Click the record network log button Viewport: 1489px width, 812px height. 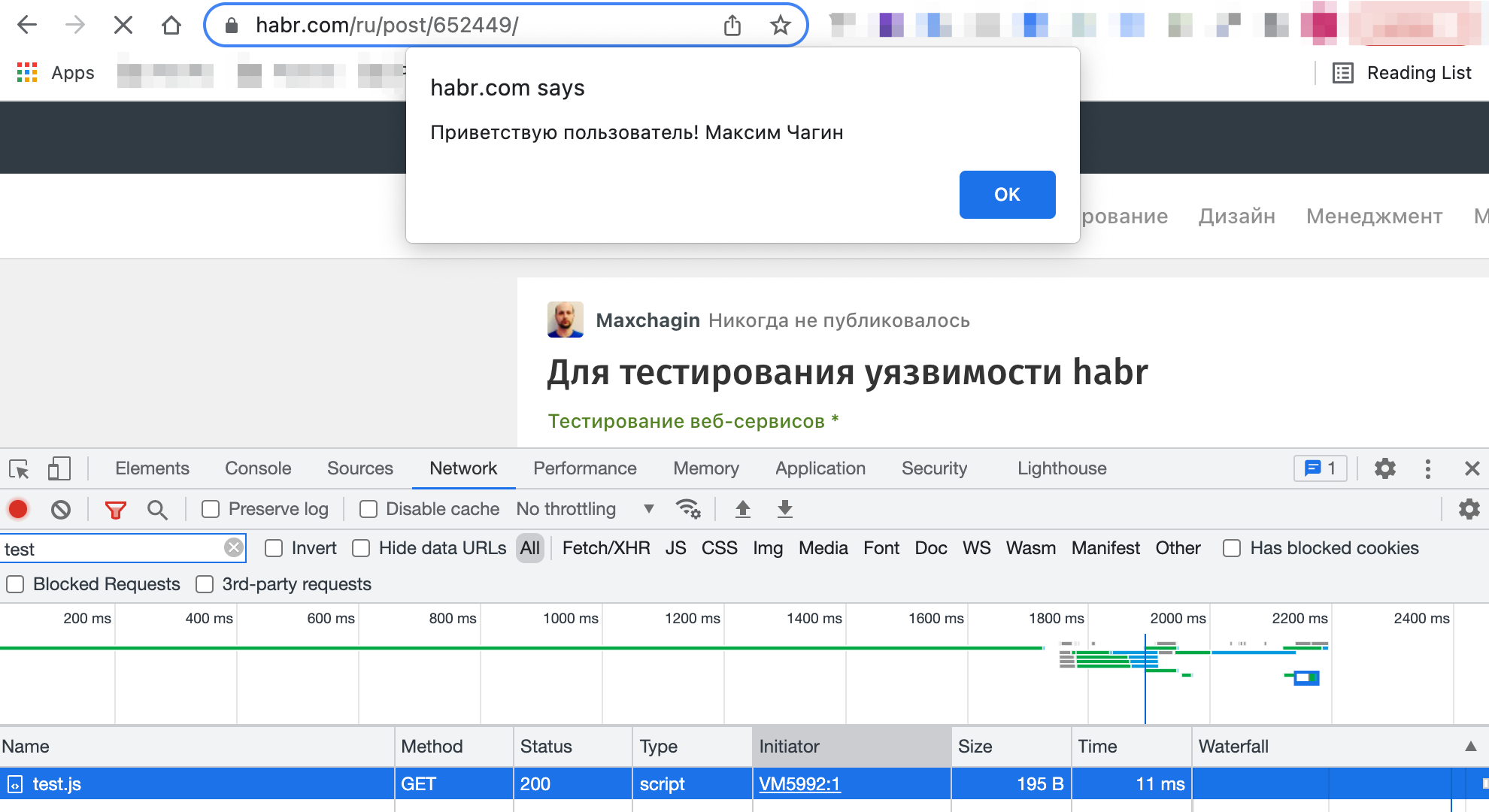18,509
